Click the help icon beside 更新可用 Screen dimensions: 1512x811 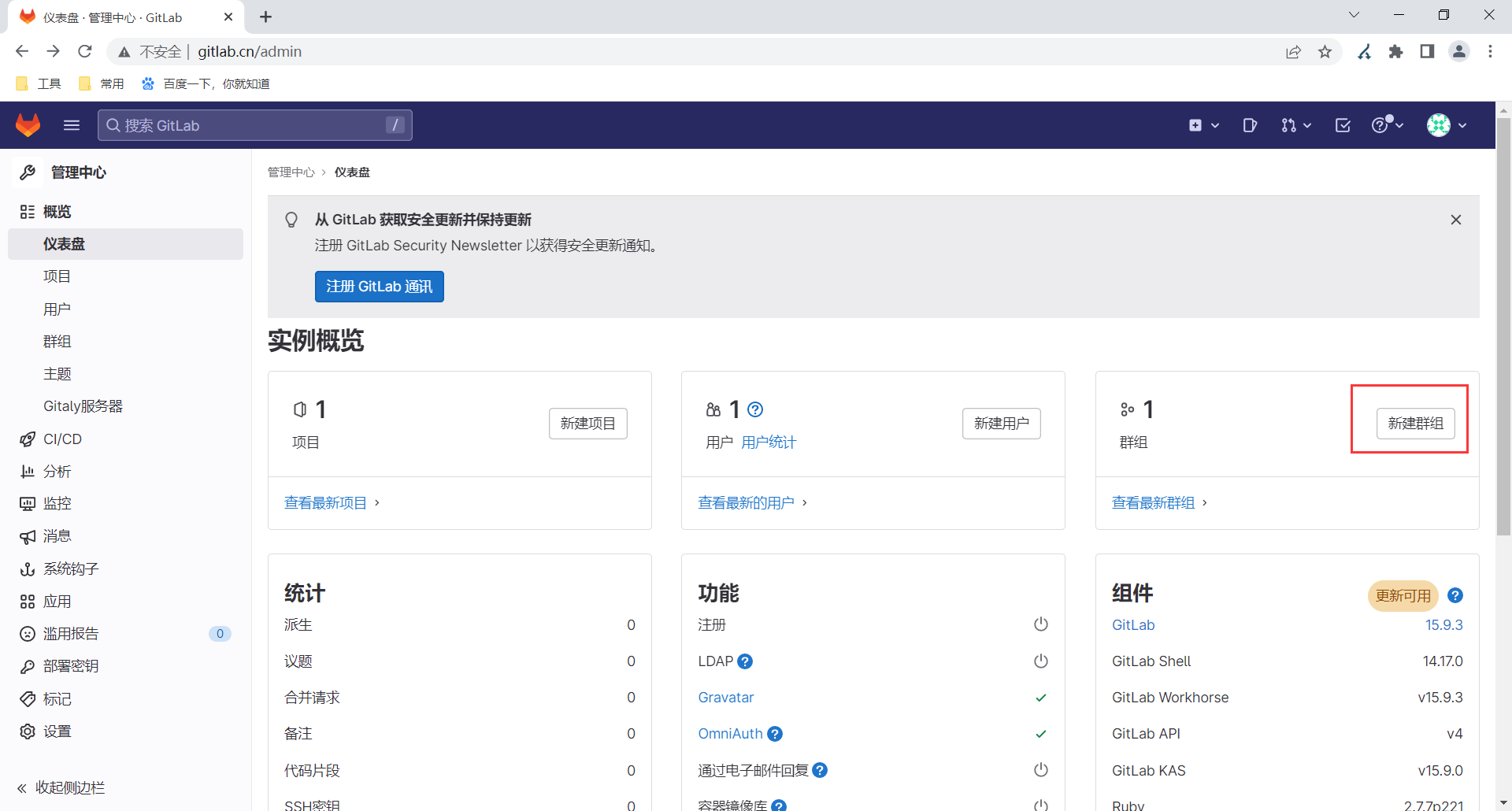pyautogui.click(x=1455, y=595)
